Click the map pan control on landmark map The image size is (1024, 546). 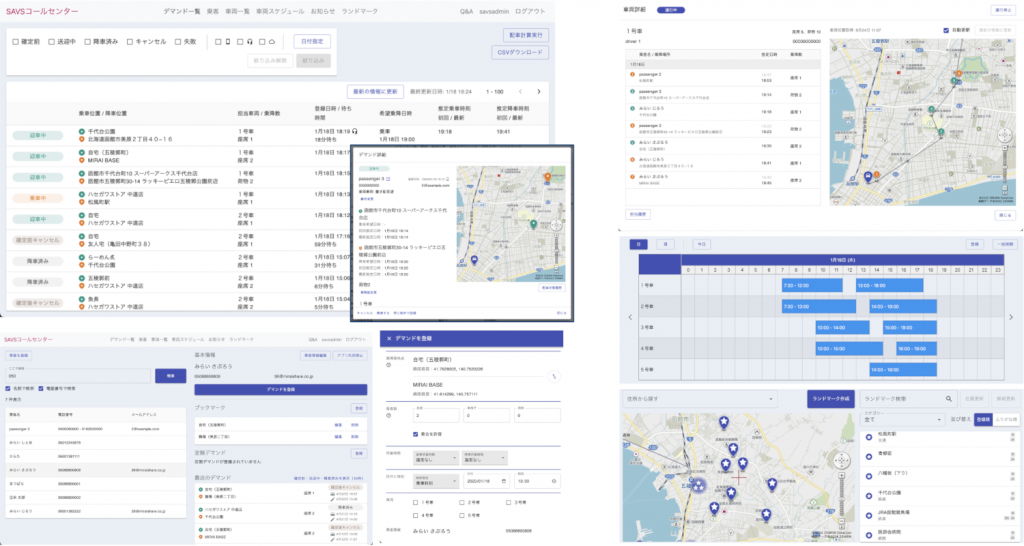click(x=840, y=461)
